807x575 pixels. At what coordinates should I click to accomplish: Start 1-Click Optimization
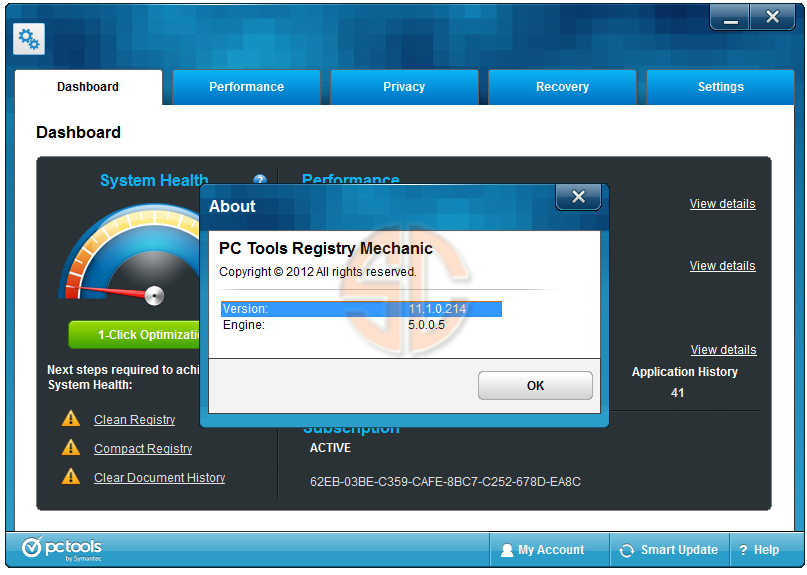click(x=135, y=335)
